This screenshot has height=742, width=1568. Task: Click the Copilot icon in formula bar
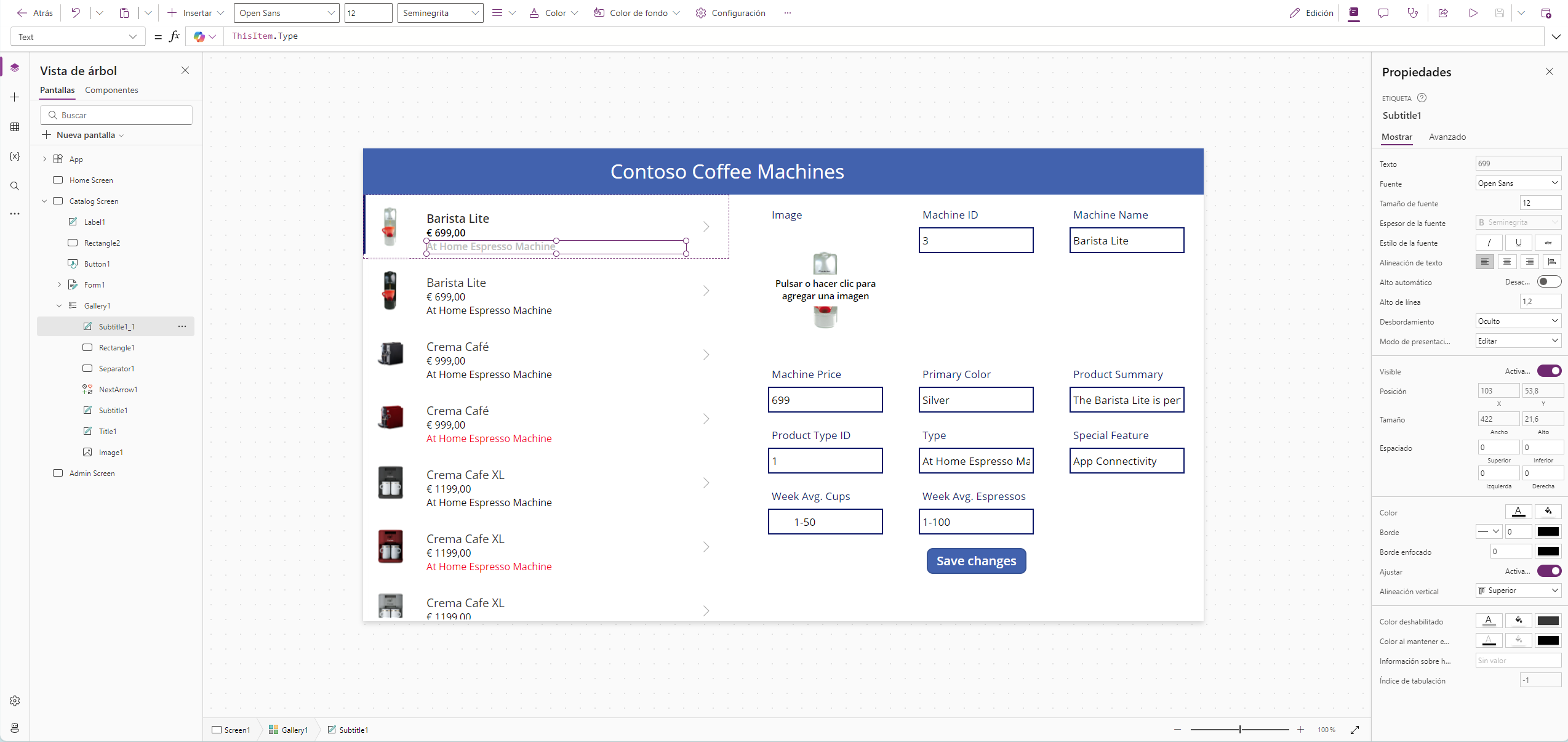pos(199,37)
